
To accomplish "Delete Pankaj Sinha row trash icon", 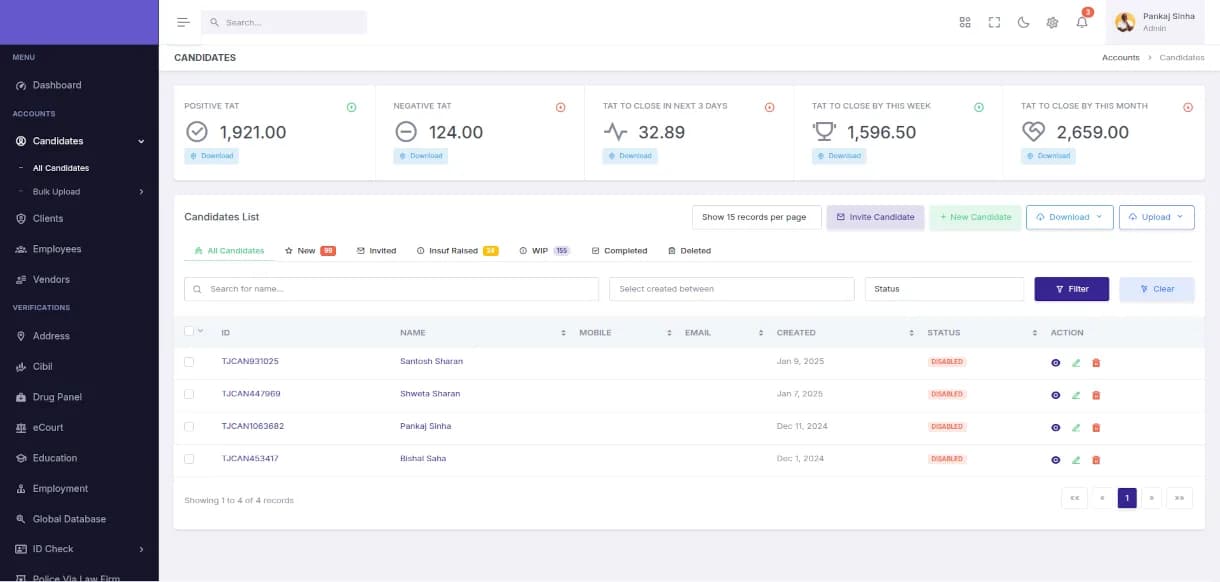I will [1096, 427].
